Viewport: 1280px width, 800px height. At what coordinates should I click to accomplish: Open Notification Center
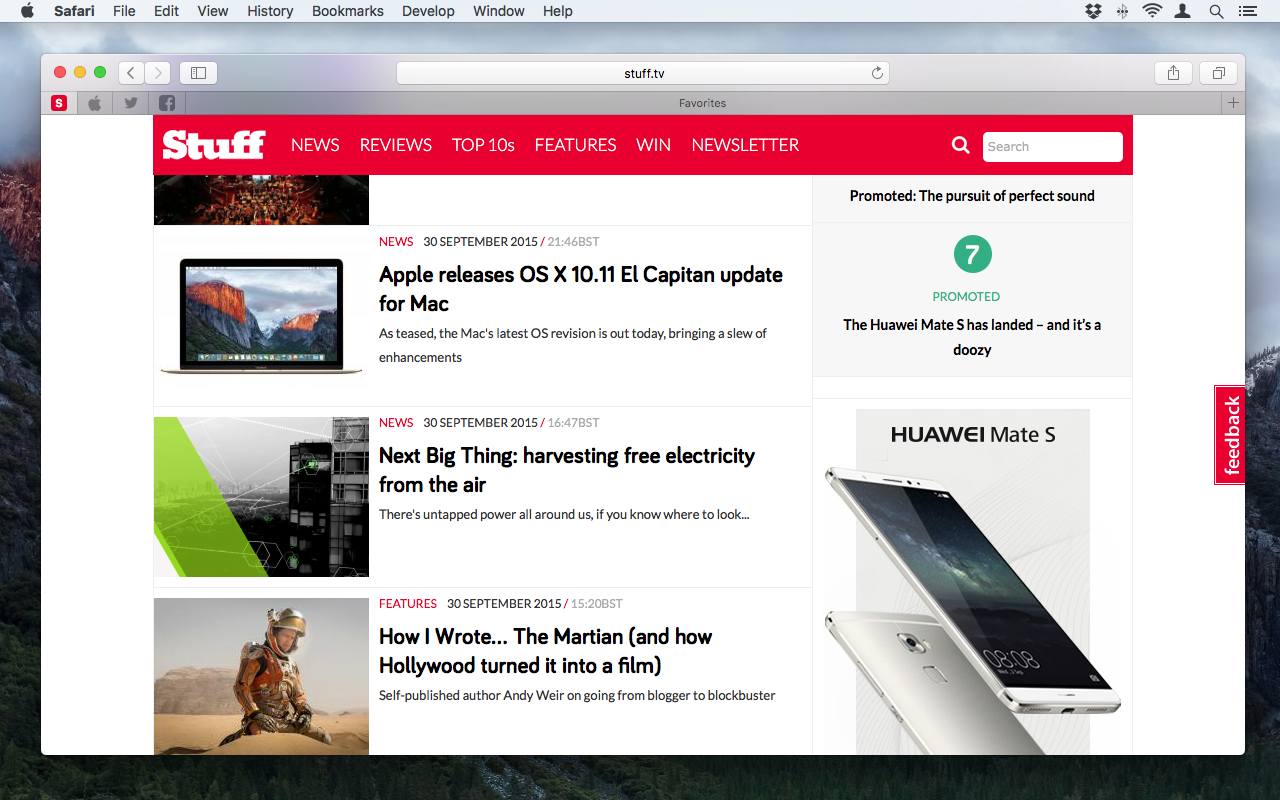coord(1247,11)
